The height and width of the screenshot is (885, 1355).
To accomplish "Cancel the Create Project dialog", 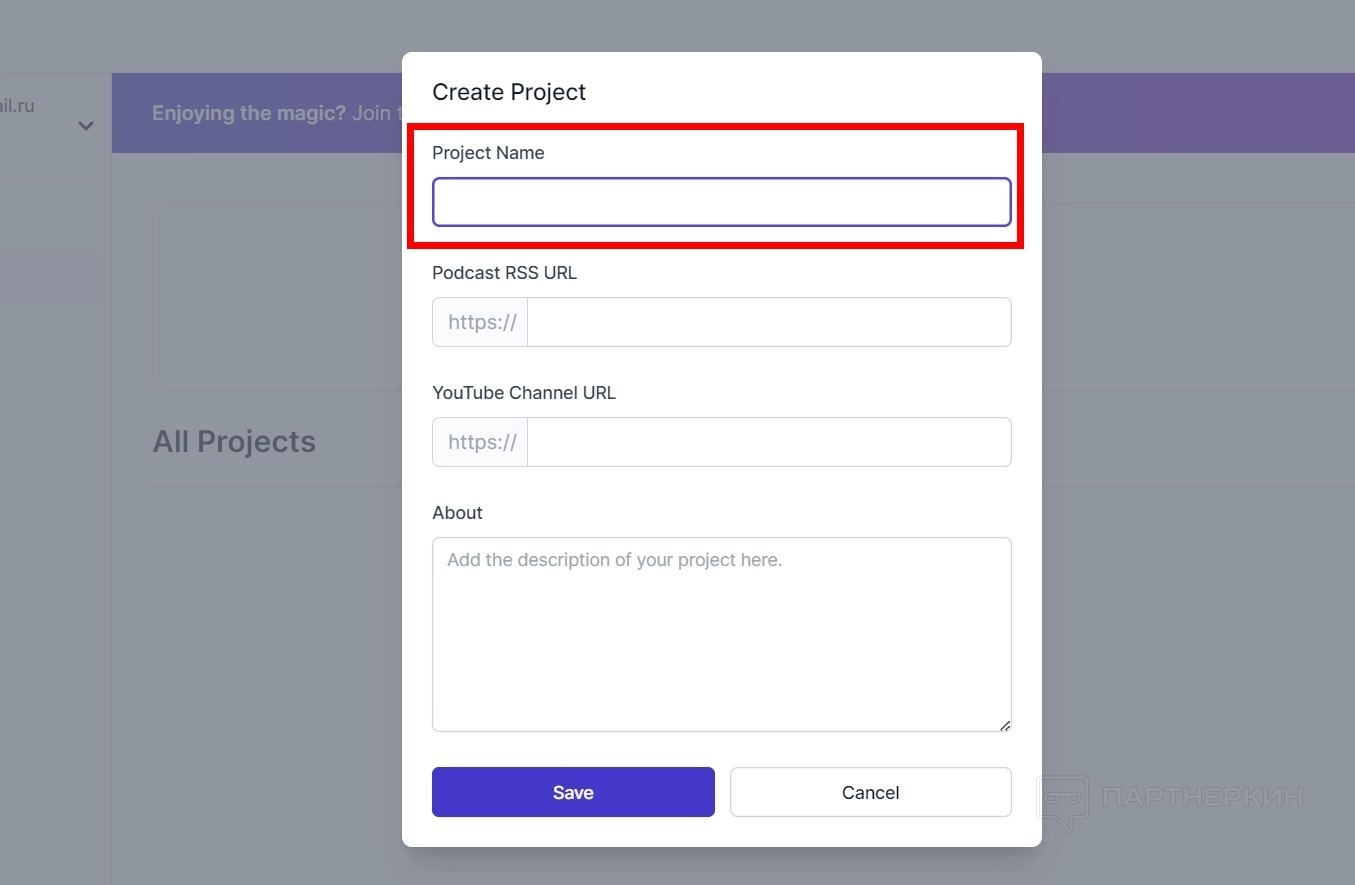I will point(870,792).
